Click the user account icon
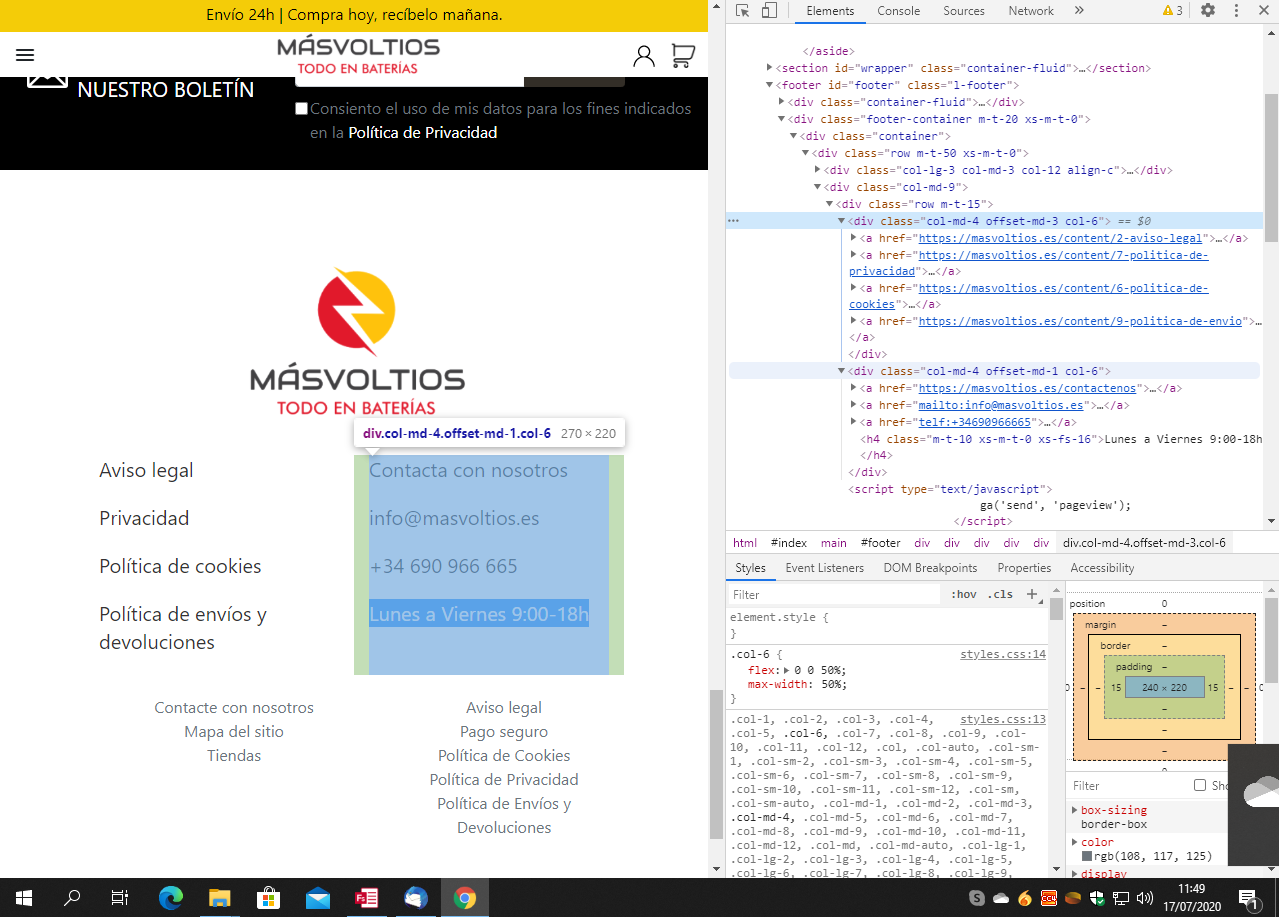 click(x=644, y=56)
